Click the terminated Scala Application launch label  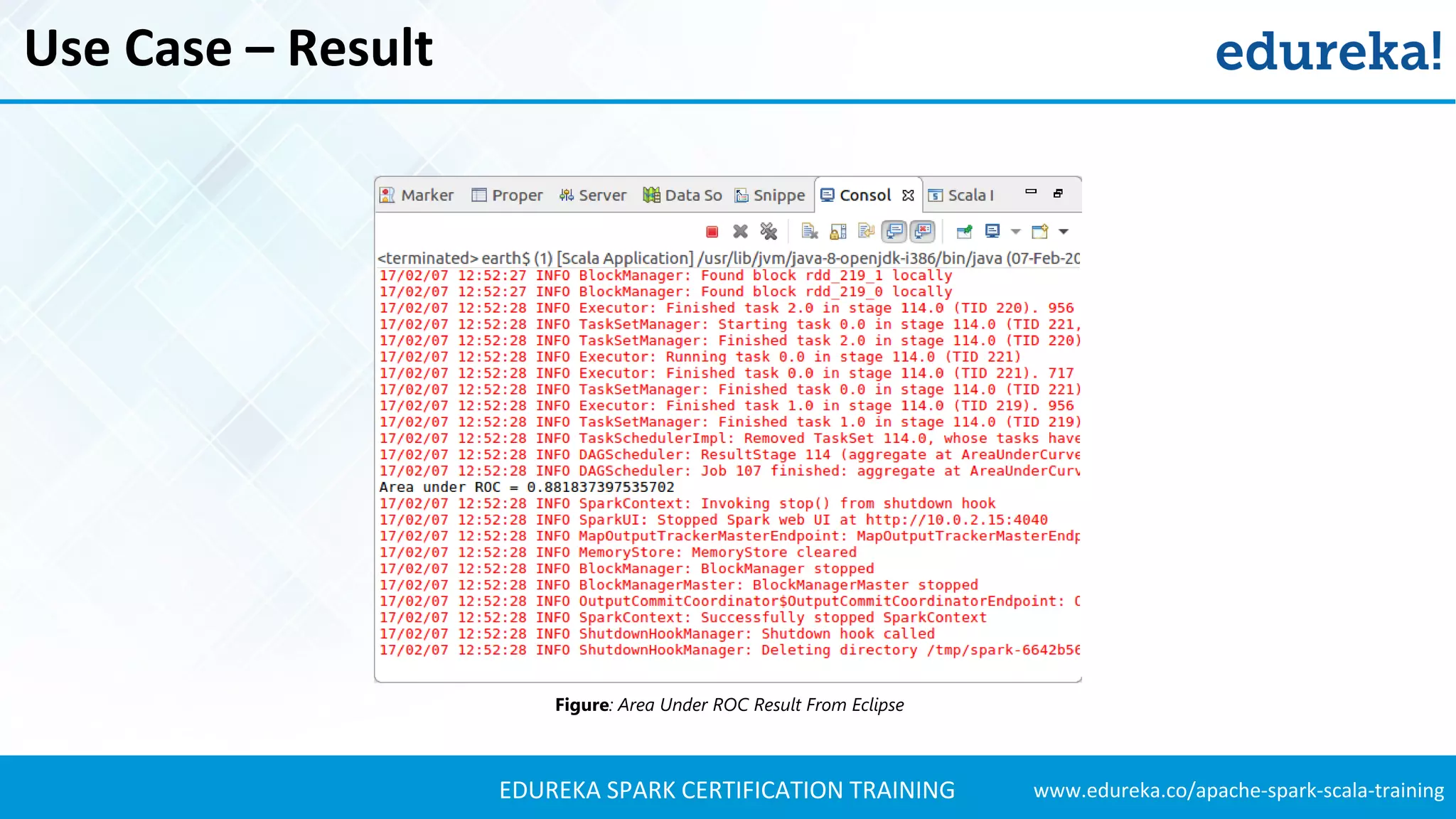(728, 258)
